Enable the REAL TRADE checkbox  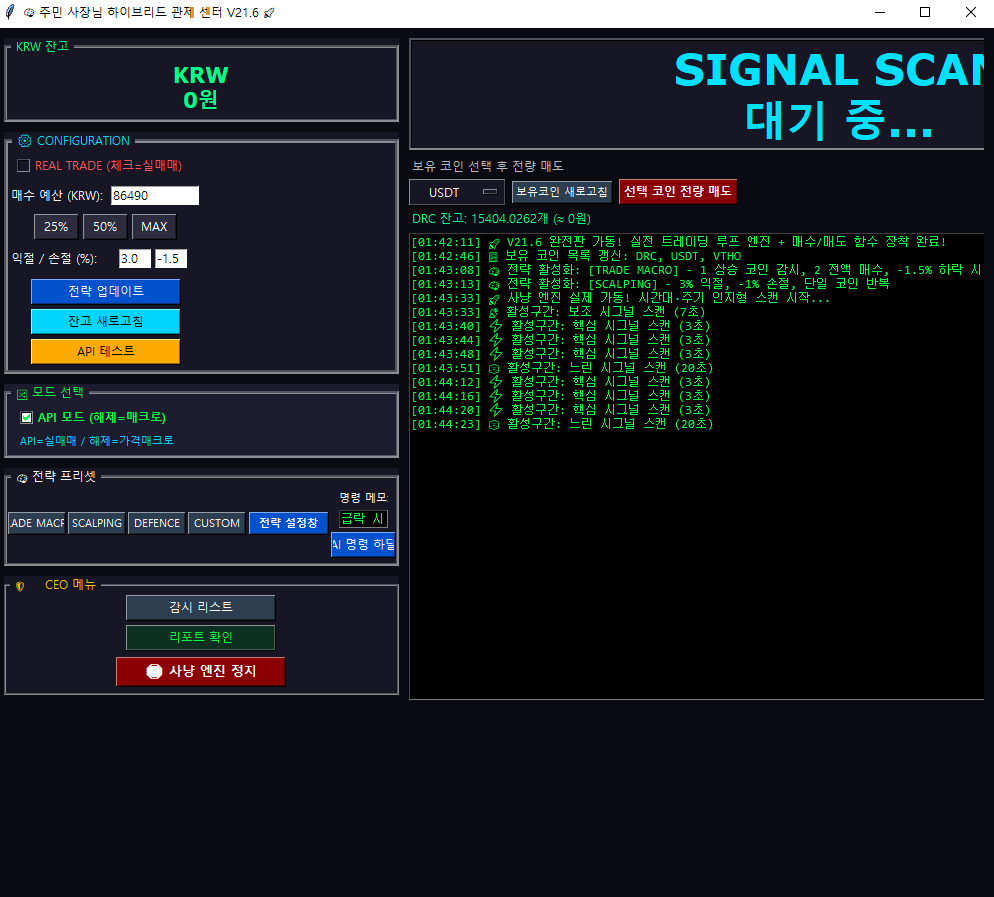coord(24,165)
